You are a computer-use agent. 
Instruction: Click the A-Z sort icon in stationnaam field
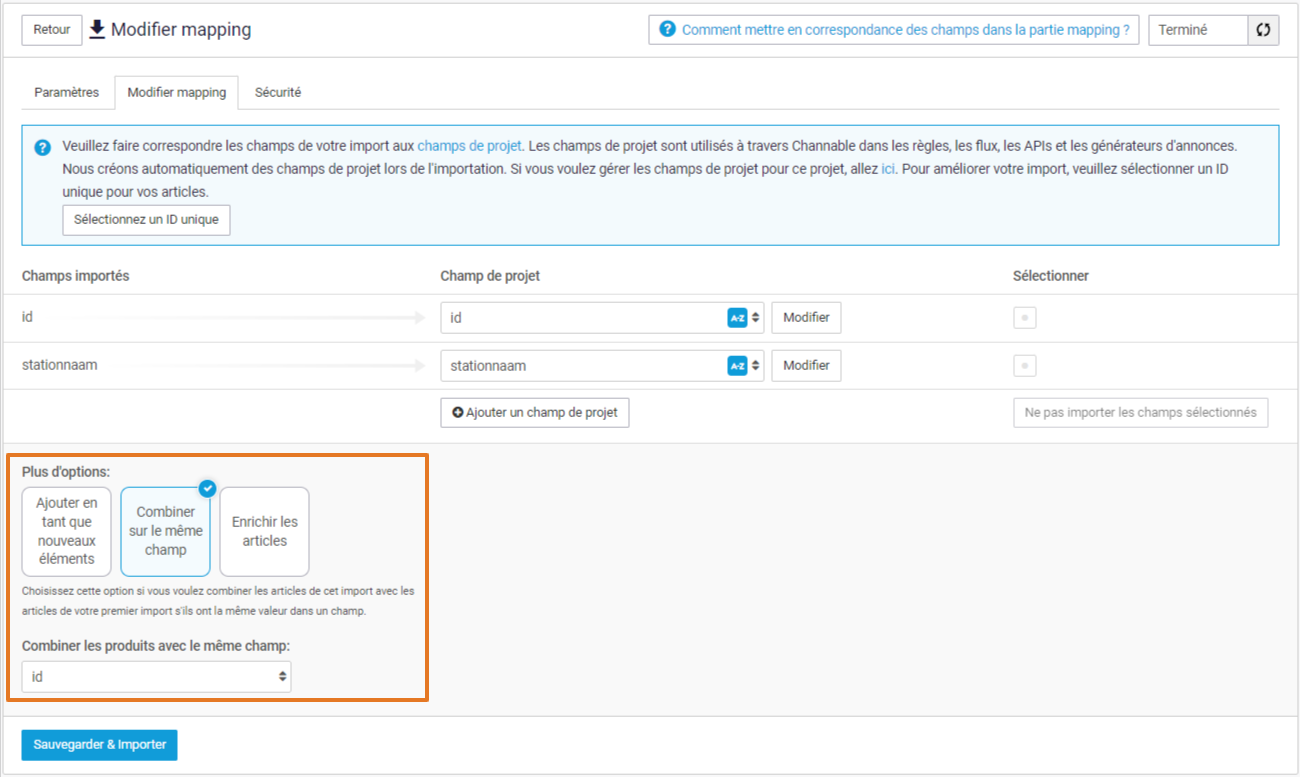tap(737, 366)
